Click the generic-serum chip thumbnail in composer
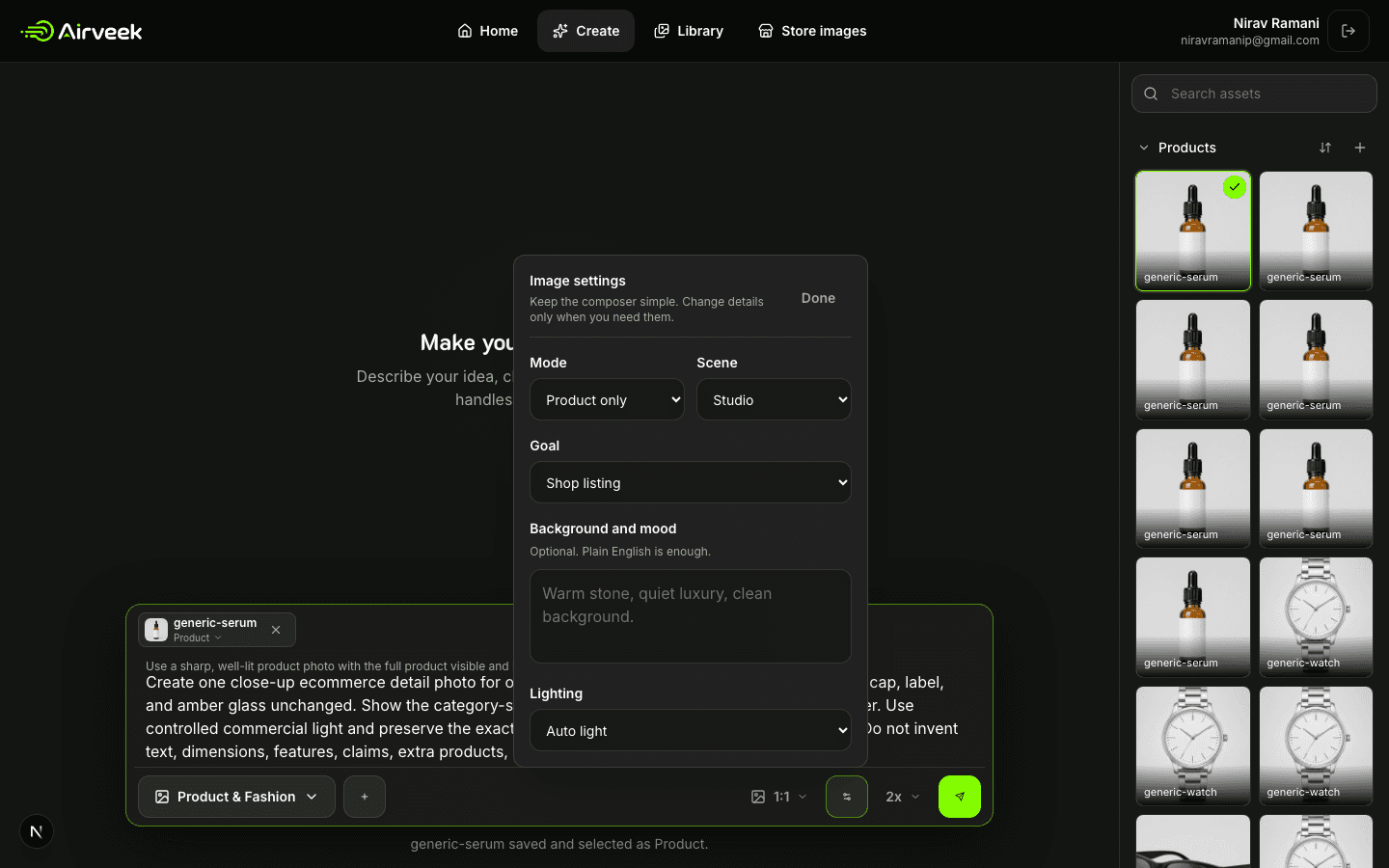 tap(156, 630)
